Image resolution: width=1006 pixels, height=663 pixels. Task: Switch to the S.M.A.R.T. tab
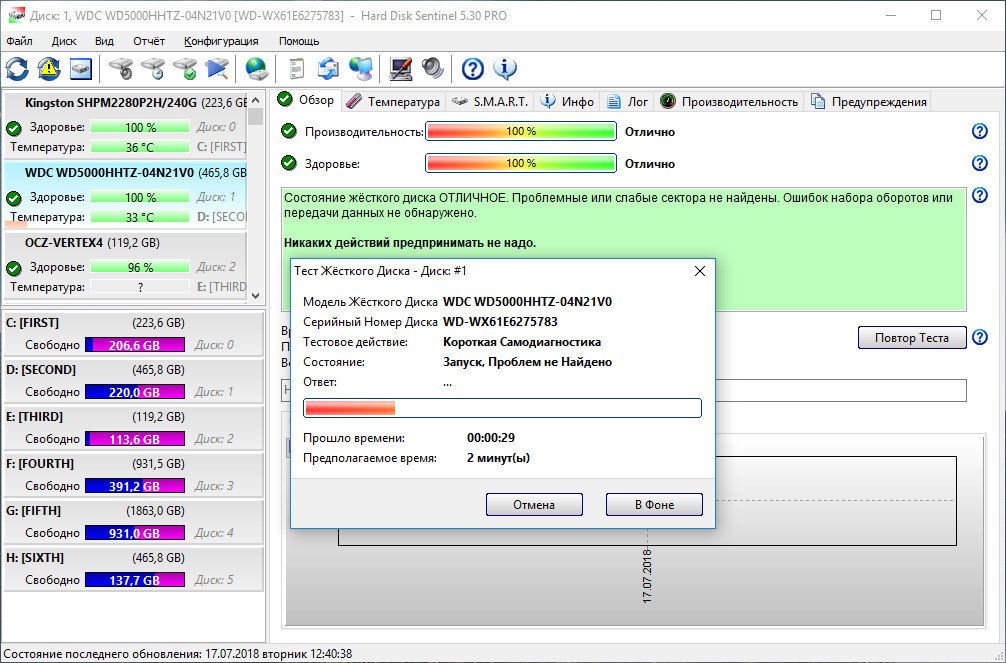pos(490,101)
